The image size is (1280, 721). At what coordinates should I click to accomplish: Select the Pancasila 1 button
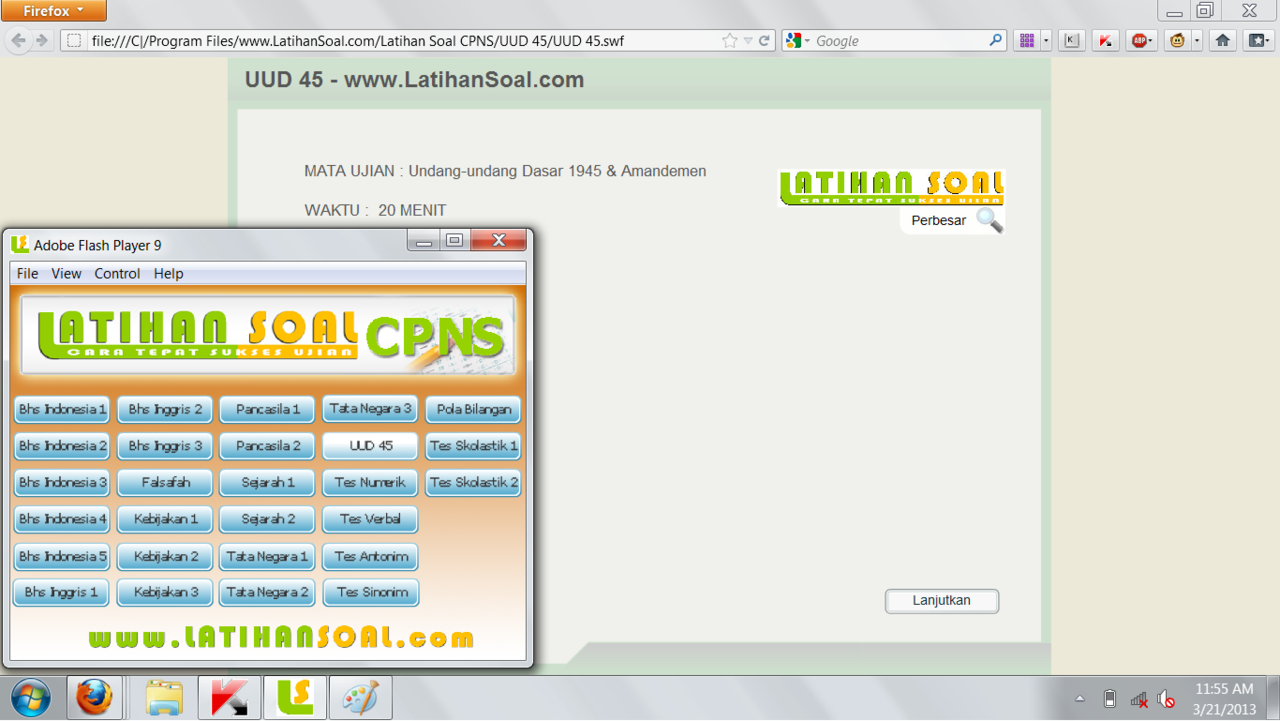tap(267, 410)
